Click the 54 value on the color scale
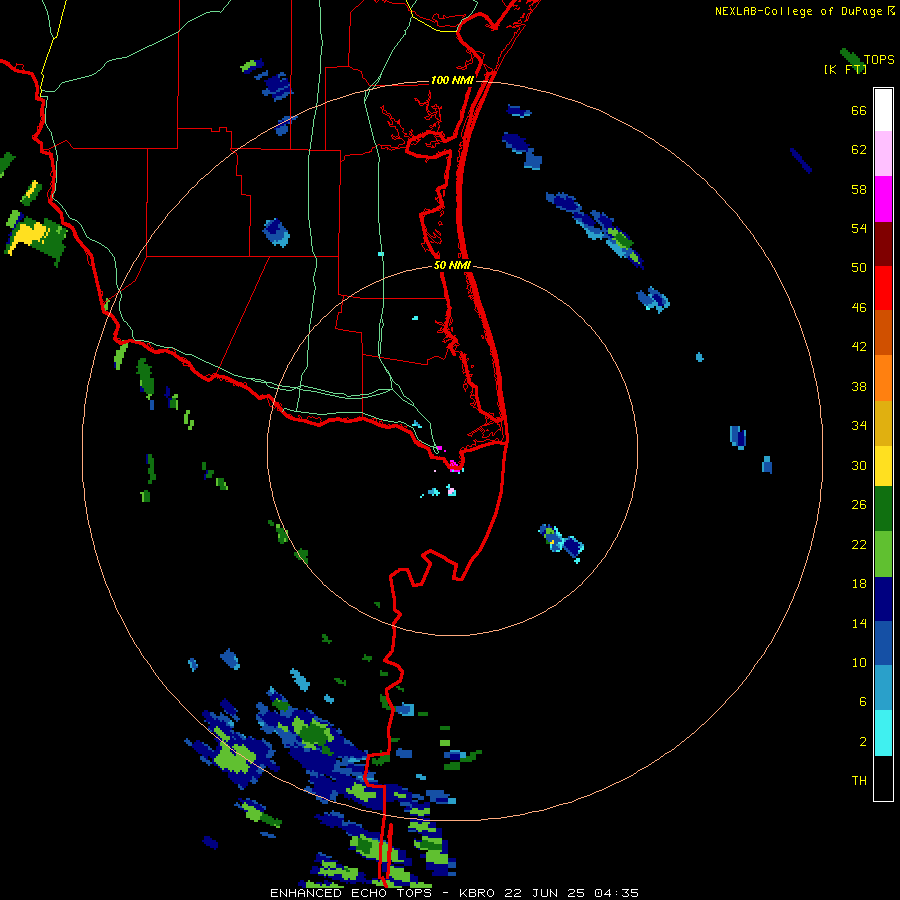The image size is (900, 900). click(859, 228)
